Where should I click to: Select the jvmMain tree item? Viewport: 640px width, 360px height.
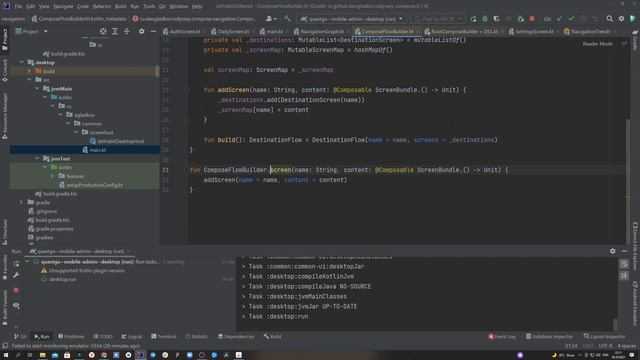pos(58,89)
